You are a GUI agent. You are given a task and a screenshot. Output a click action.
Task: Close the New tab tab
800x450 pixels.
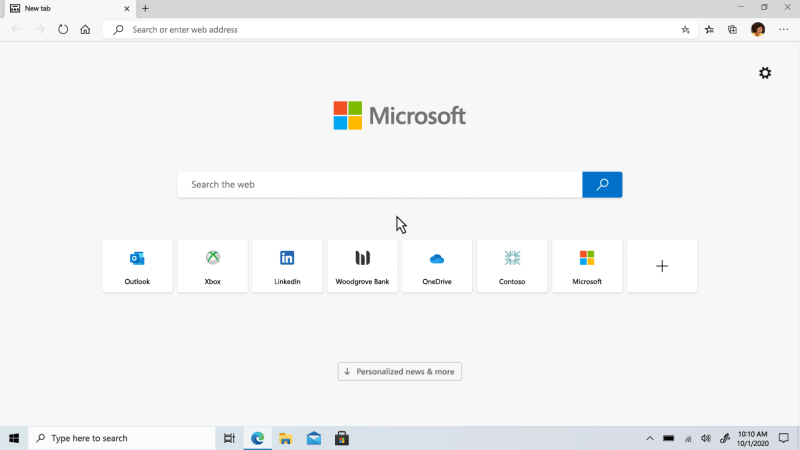click(x=127, y=9)
